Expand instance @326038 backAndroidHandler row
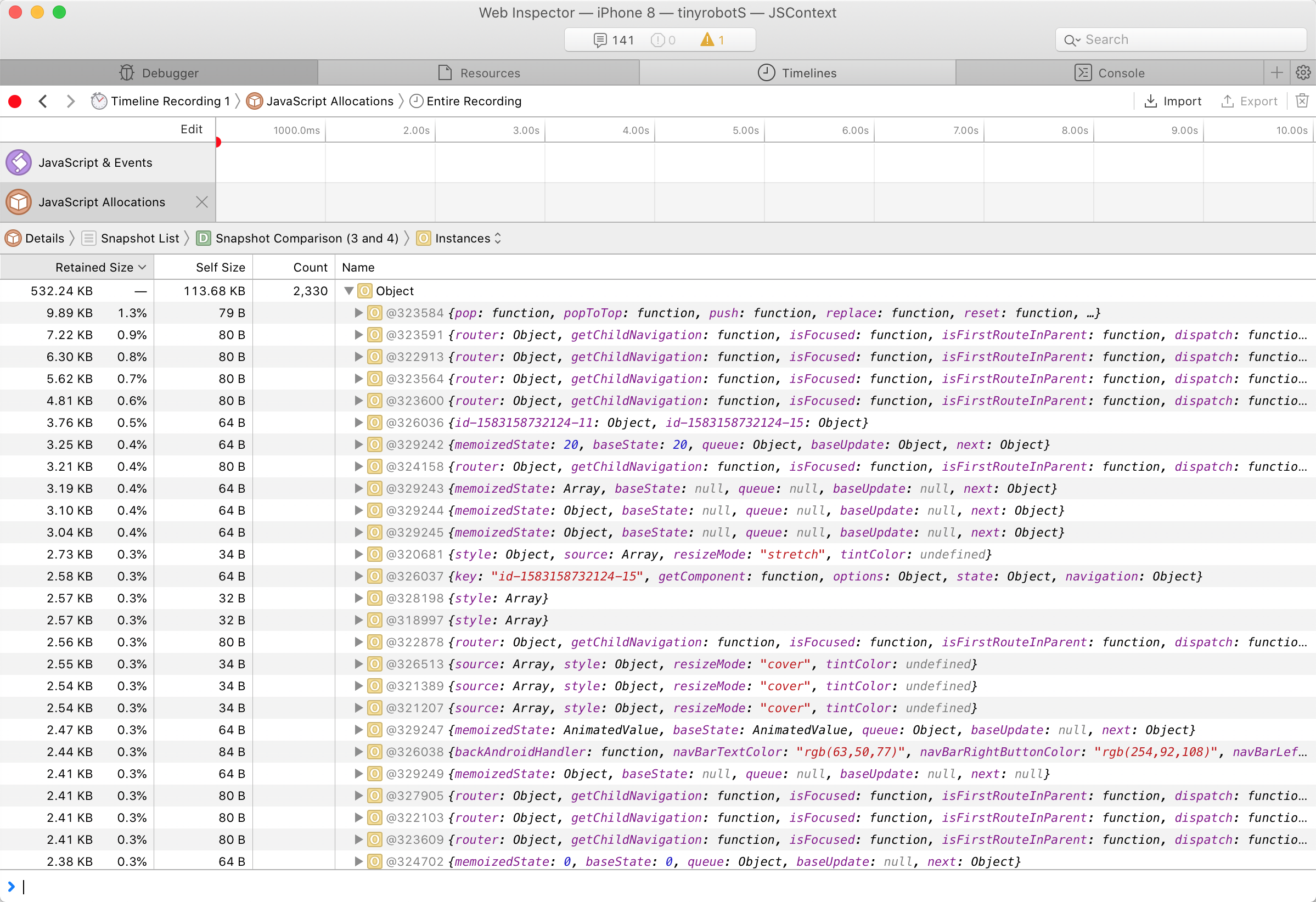 click(x=358, y=752)
